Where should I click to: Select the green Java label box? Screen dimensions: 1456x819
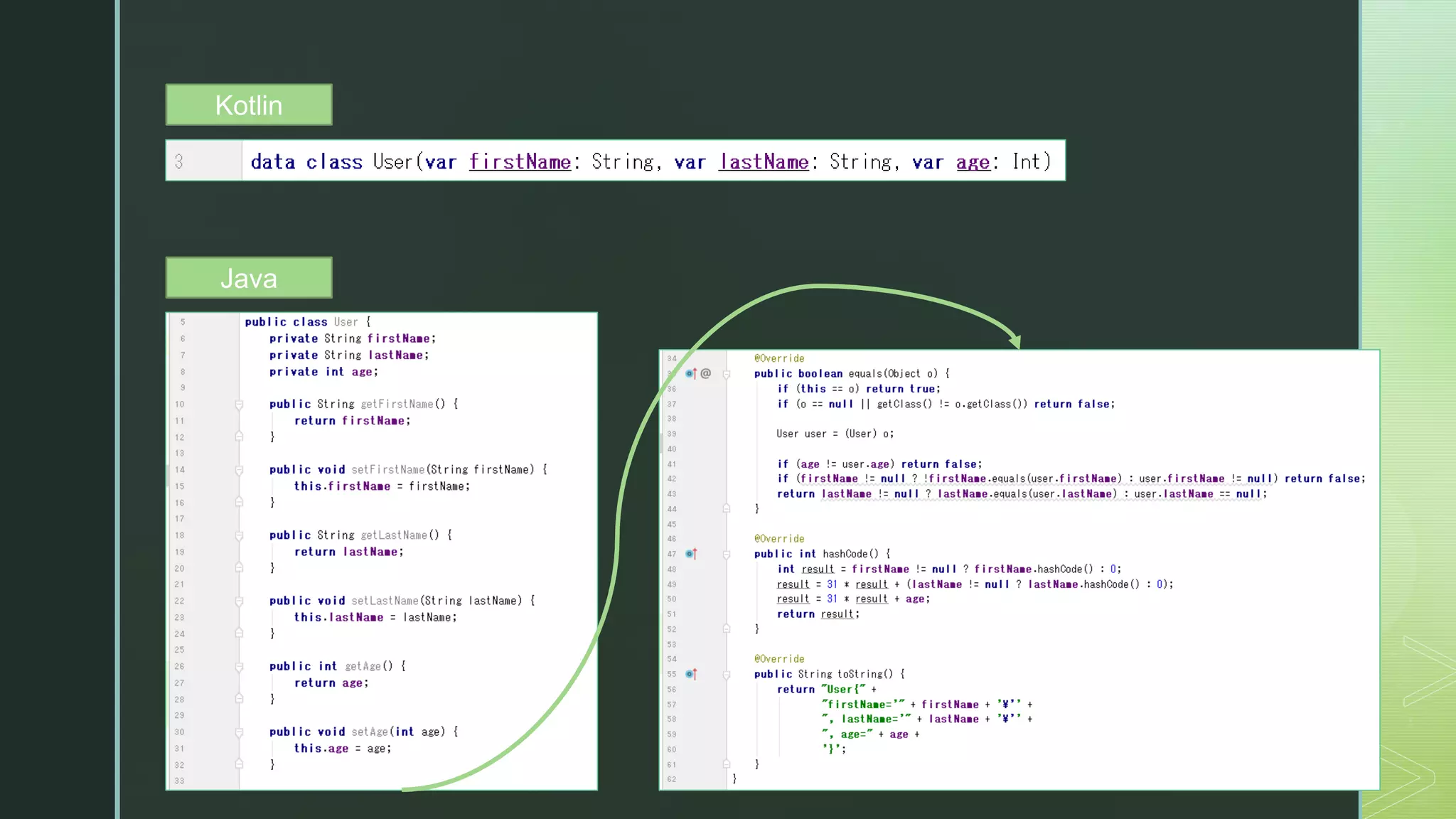click(x=249, y=278)
